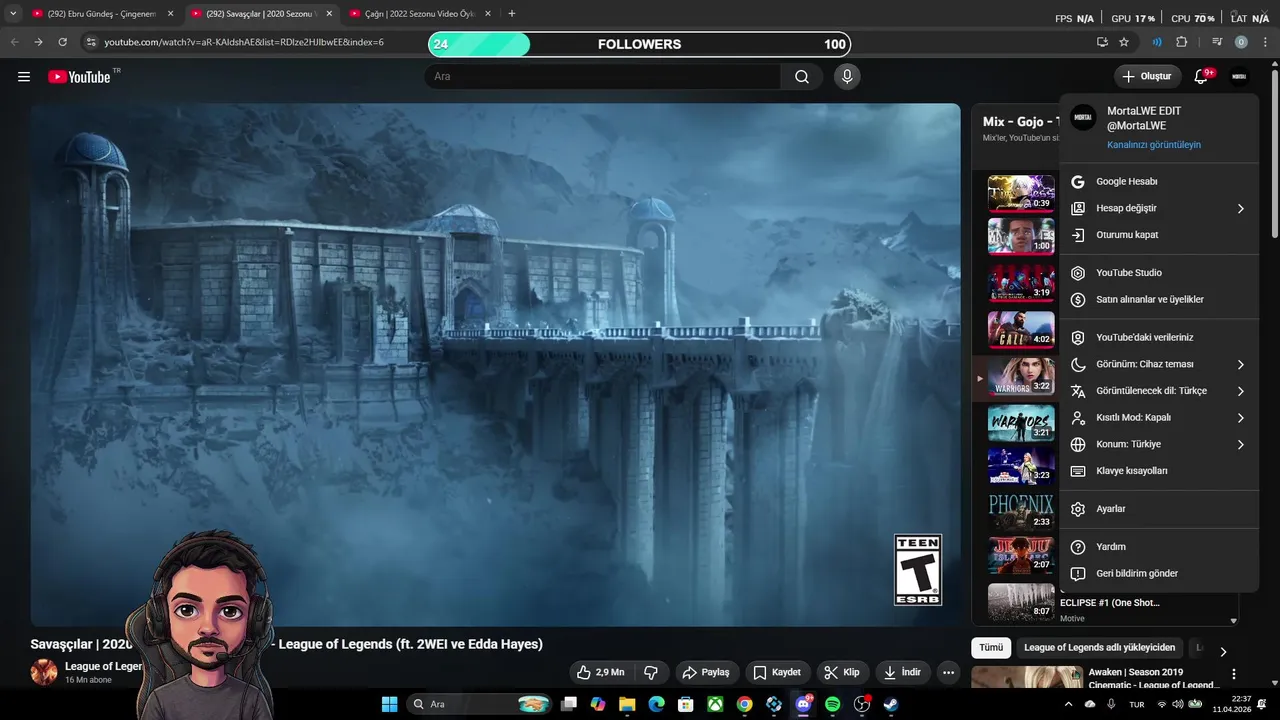
Task: Open the notifications bell
Action: 1203,77
